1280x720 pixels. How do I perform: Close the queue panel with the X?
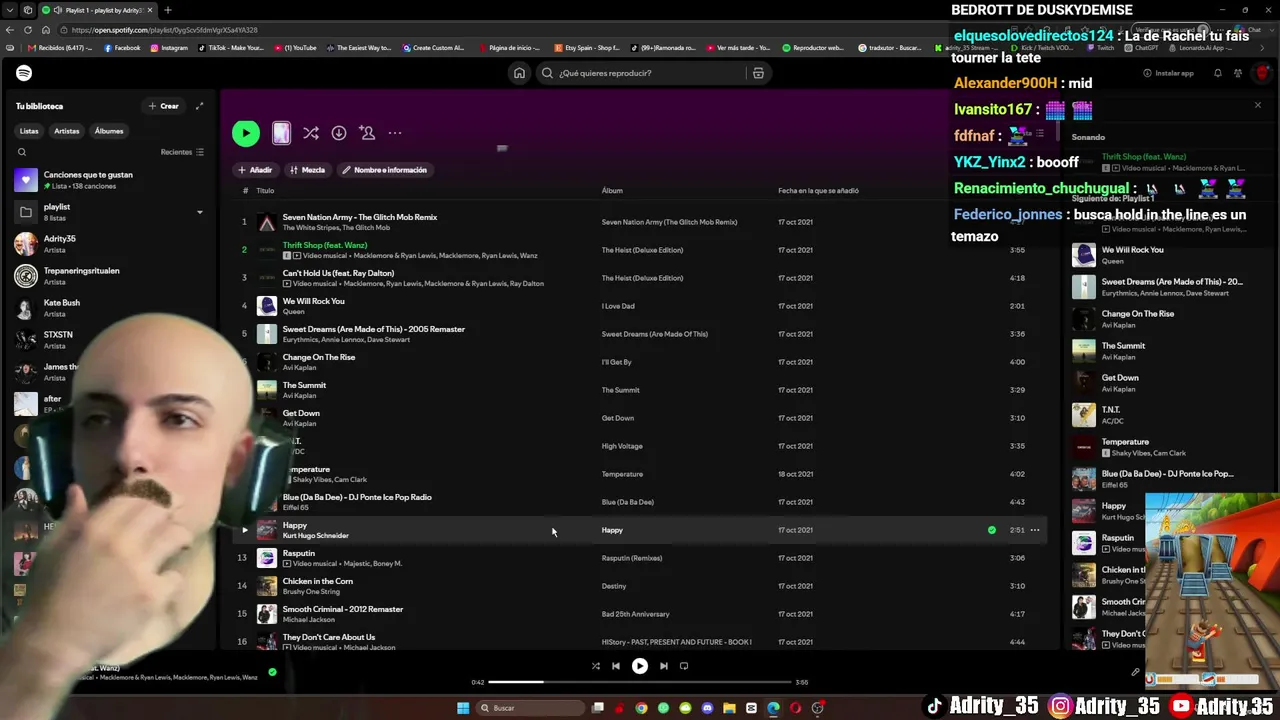click(x=1258, y=105)
